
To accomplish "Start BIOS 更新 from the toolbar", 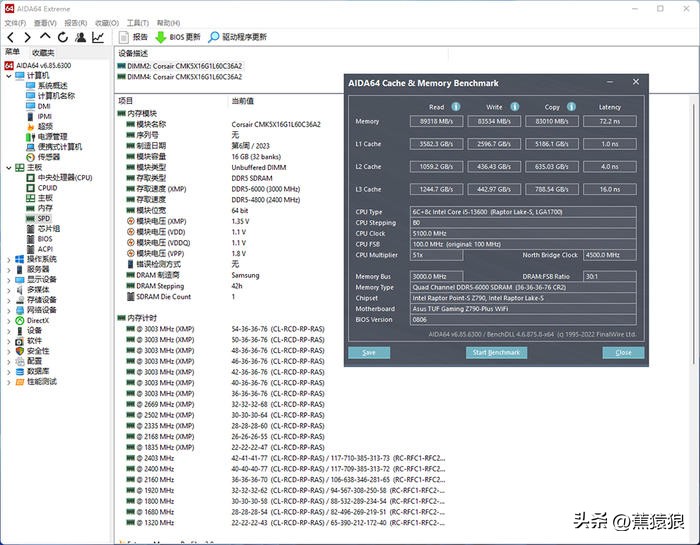I will click(x=178, y=37).
